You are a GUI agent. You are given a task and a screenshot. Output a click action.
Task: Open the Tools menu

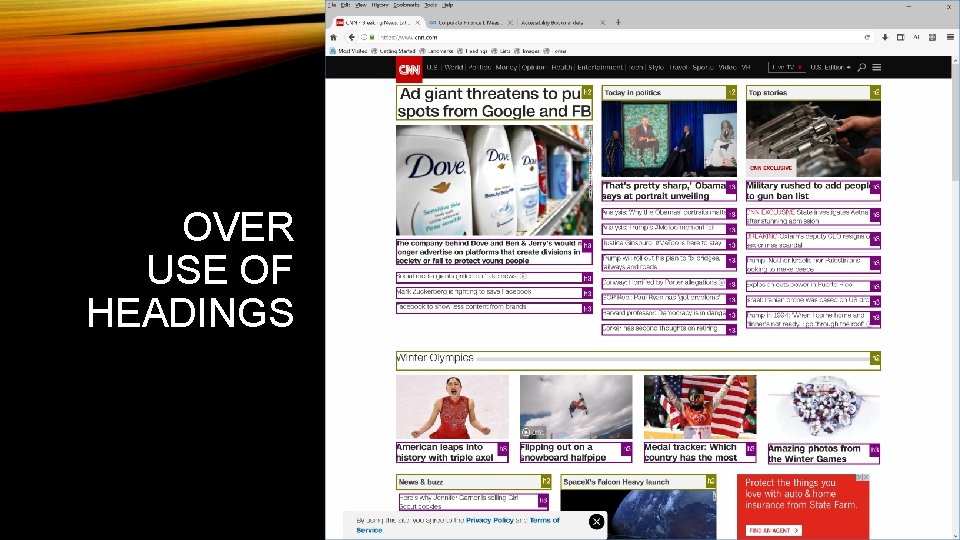pos(430,5)
